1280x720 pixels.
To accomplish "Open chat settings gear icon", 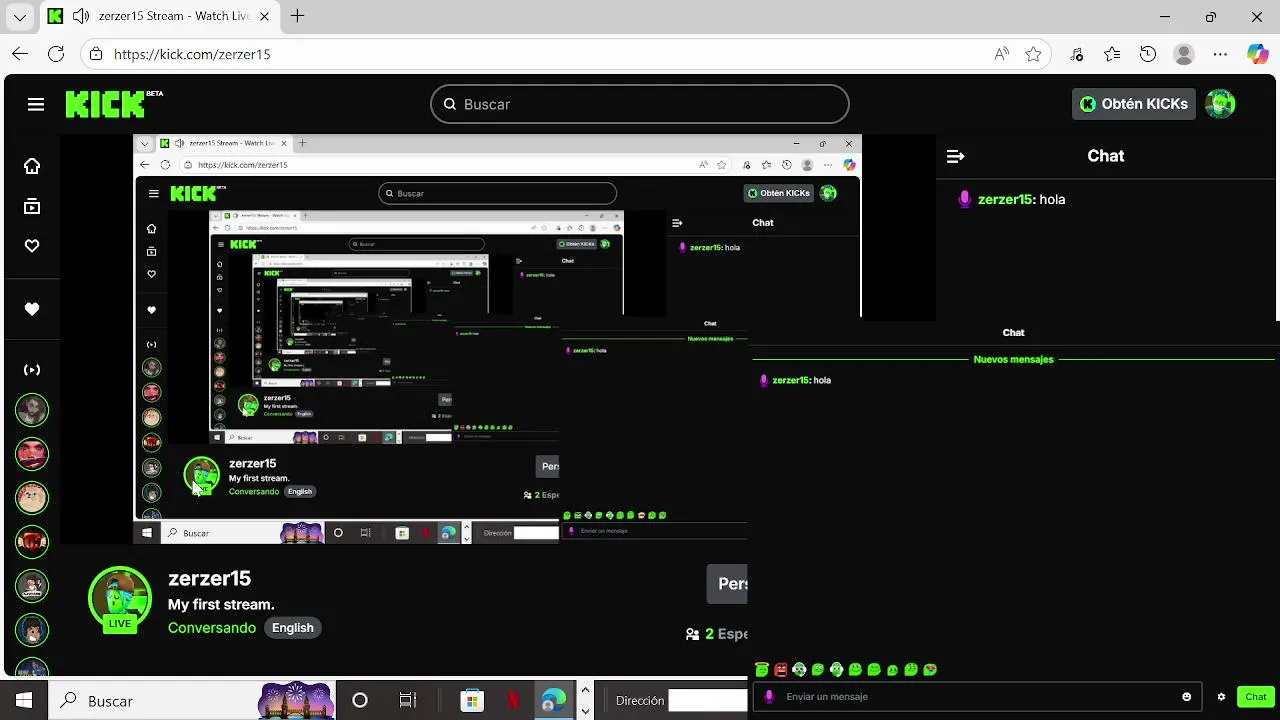I will pos(1221,697).
